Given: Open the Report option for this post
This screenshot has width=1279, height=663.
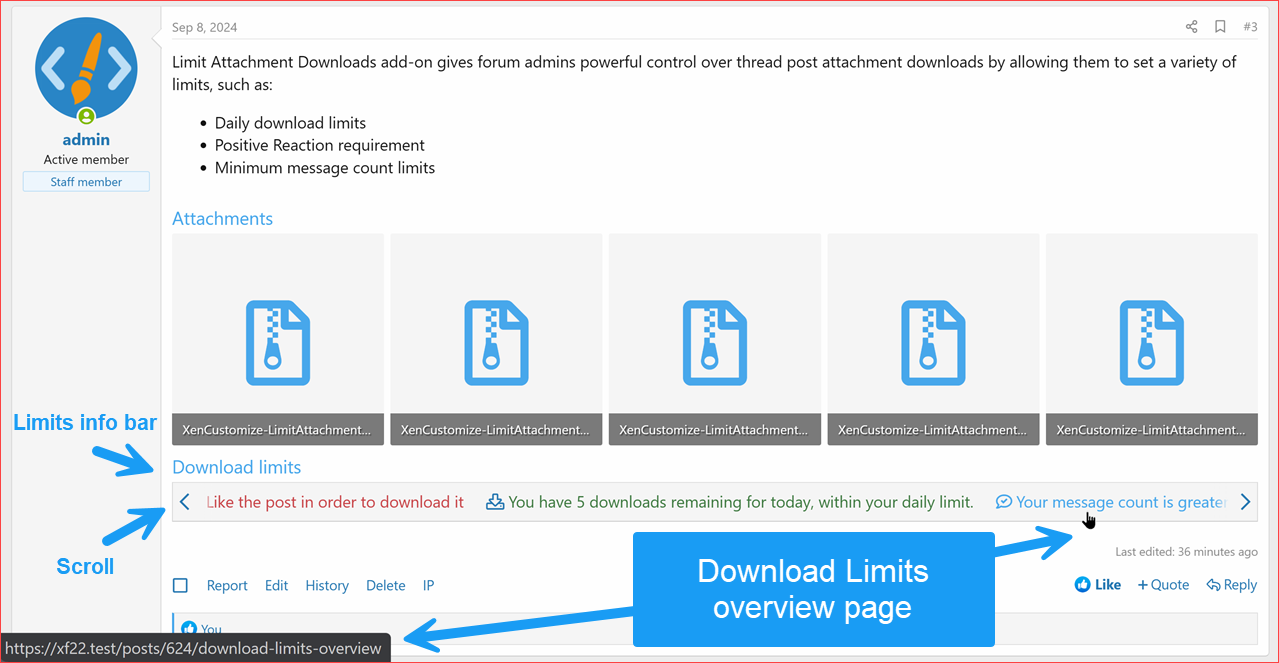Looking at the screenshot, I should [227, 585].
